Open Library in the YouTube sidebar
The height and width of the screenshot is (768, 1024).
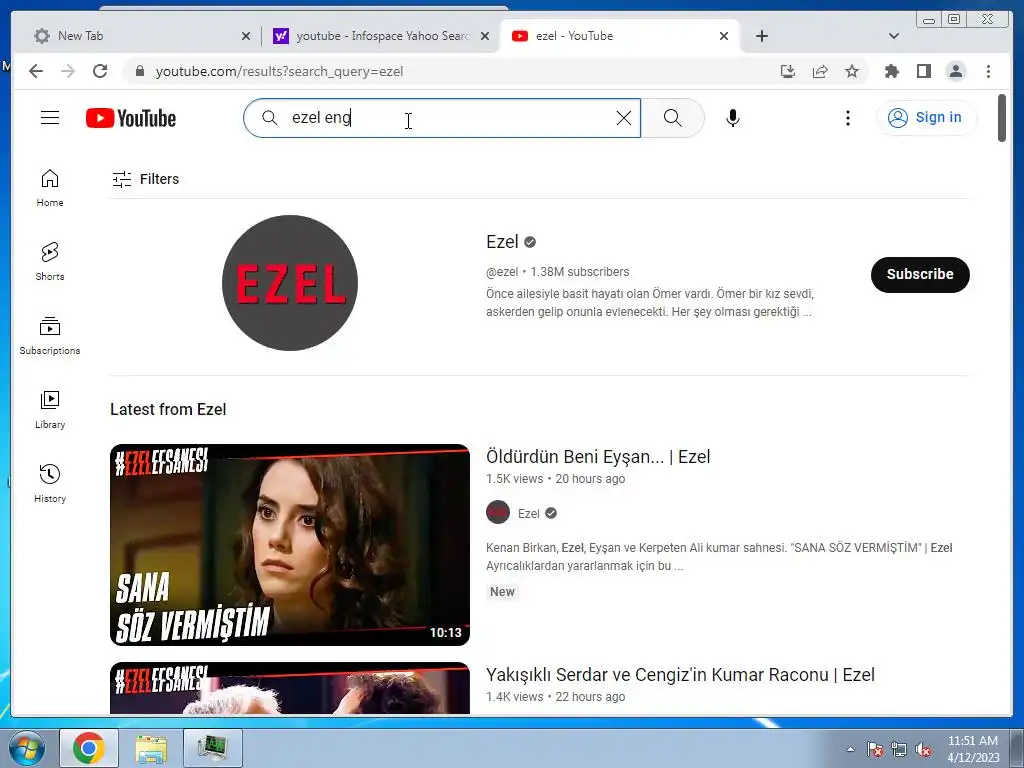point(50,410)
